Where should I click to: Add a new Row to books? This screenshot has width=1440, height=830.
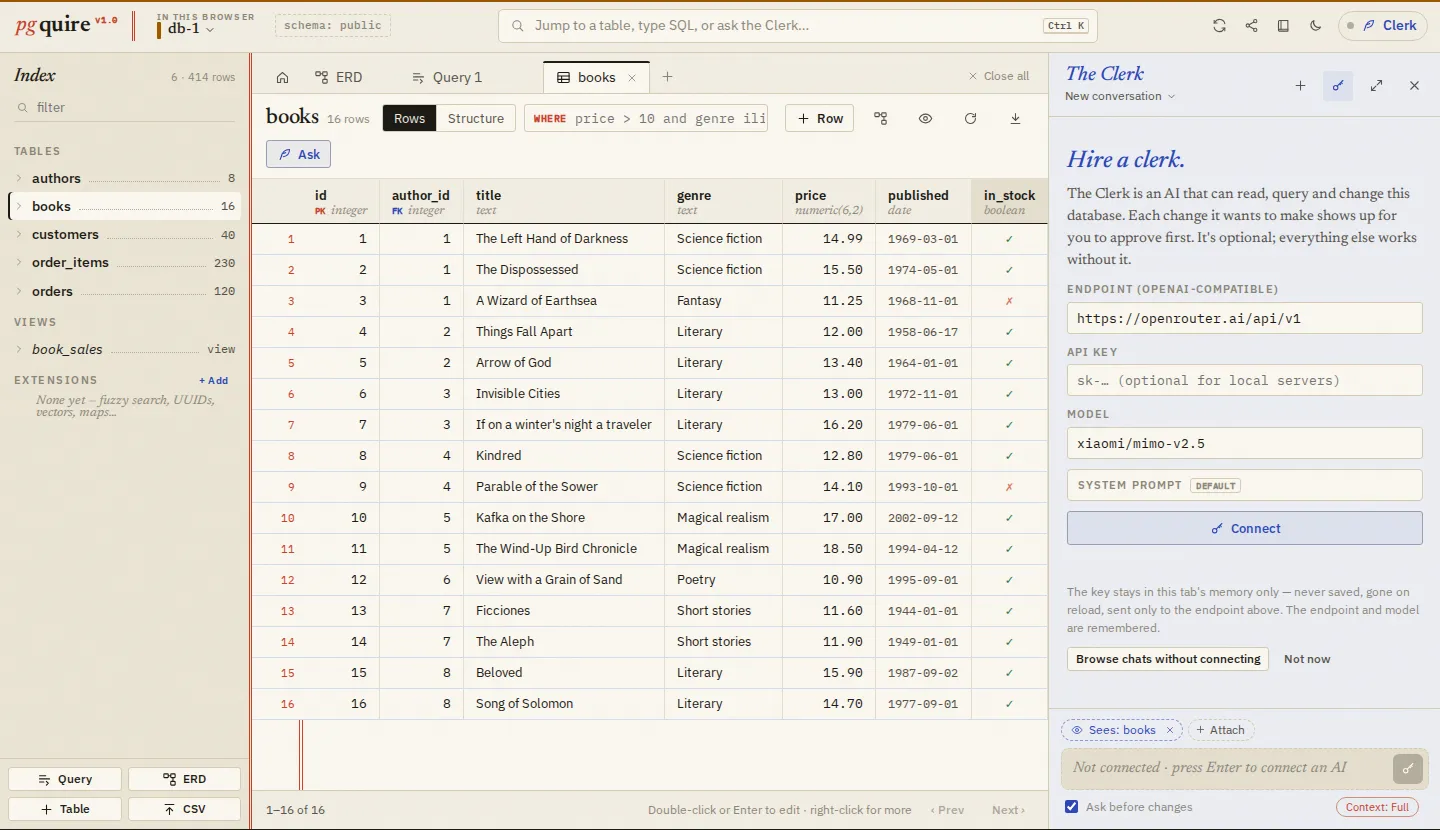pyautogui.click(x=819, y=118)
